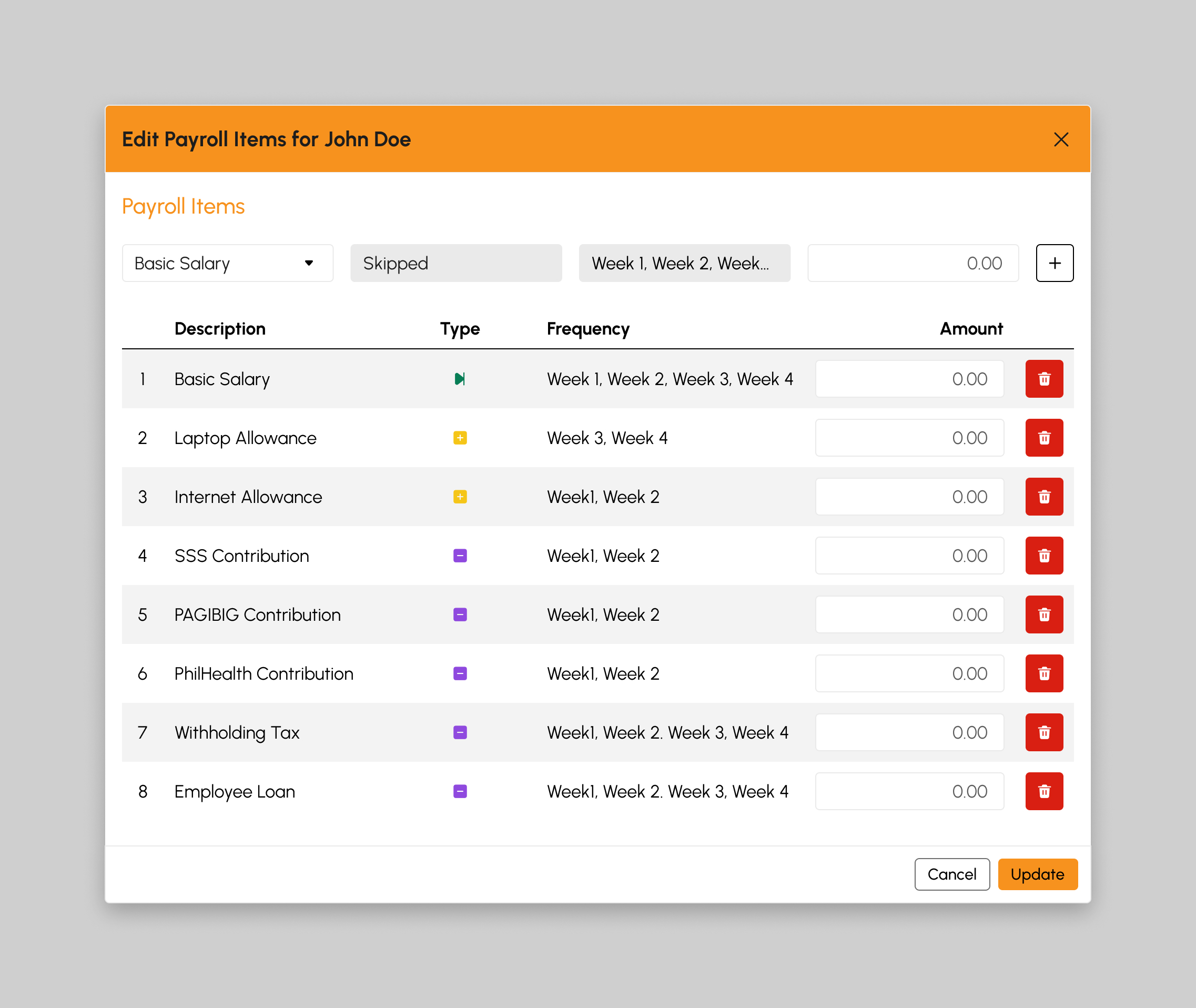Click the Week 1, Week 2, Week... frequency field
The width and height of the screenshot is (1196, 1008).
click(684, 263)
